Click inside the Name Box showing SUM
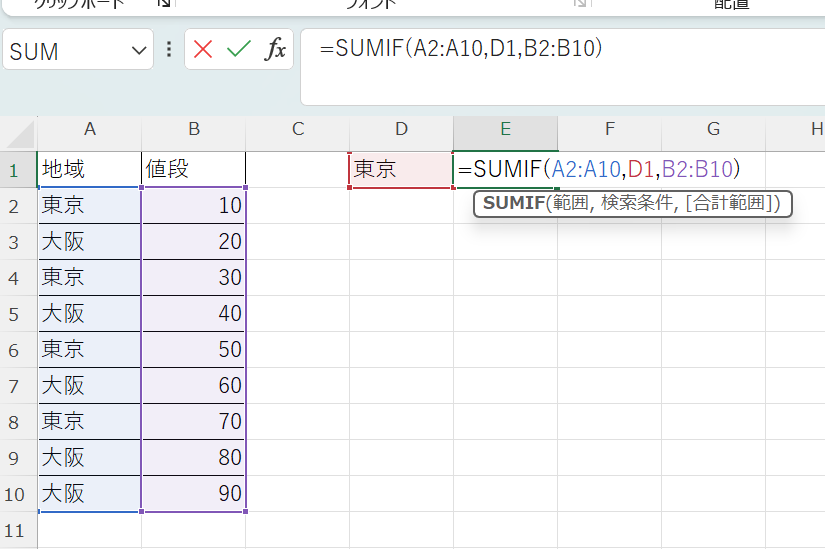 coord(62,51)
